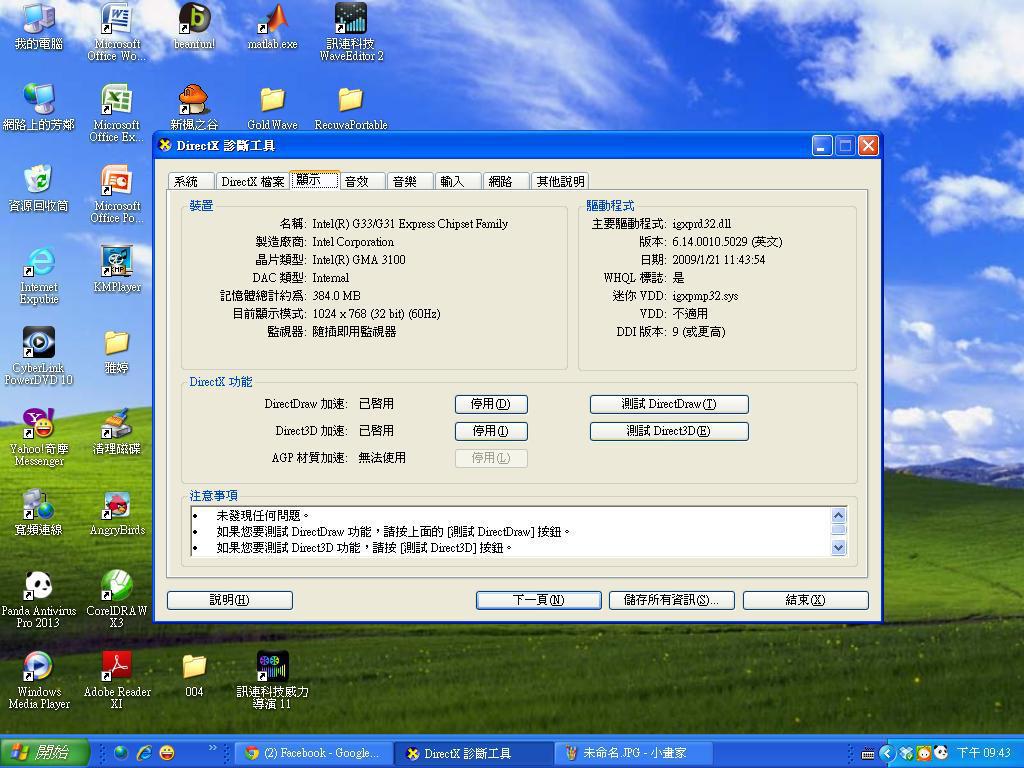Click 儲存所有資訊 button
The height and width of the screenshot is (768, 1024).
[671, 600]
